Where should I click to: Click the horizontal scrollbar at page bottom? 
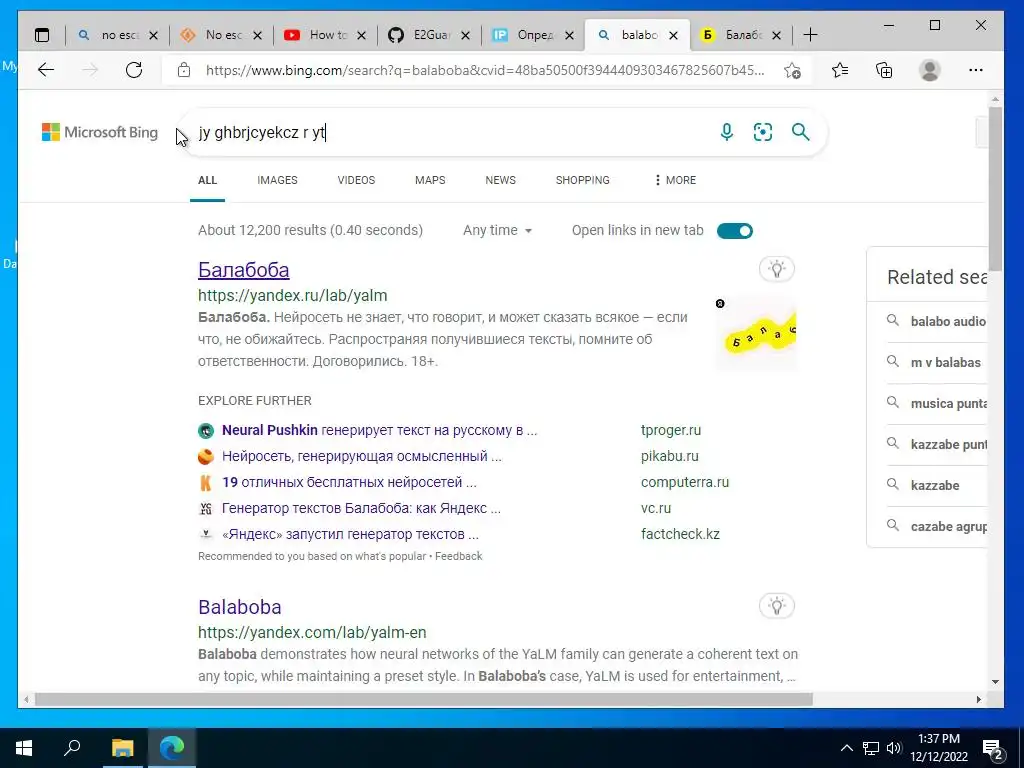pos(424,699)
